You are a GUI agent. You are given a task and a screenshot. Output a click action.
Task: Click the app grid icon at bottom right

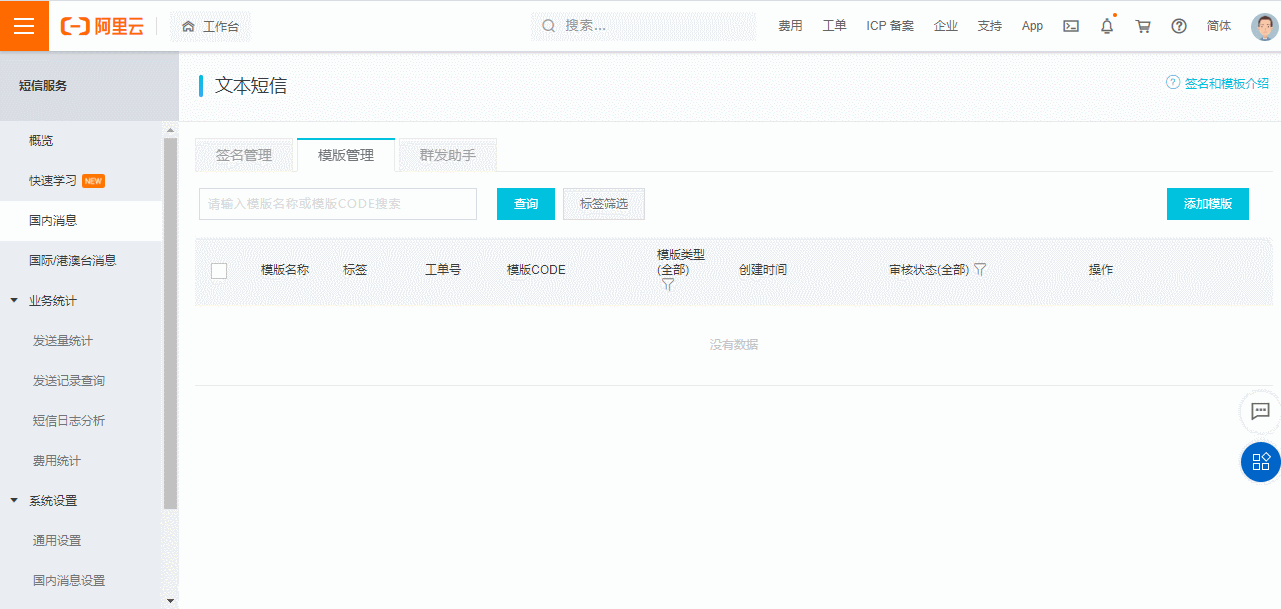[1259, 462]
